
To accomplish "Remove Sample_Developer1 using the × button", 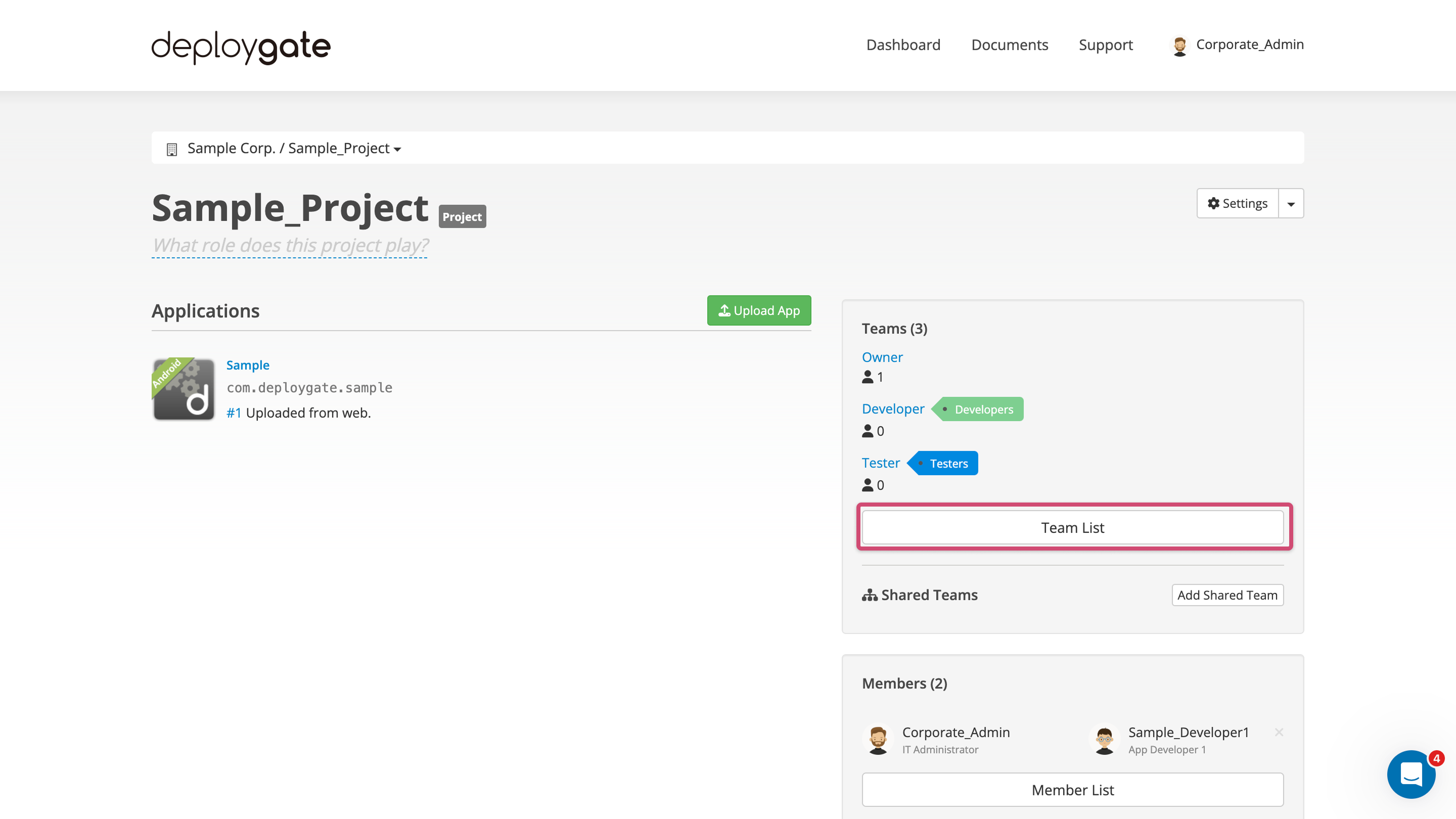I will (1279, 732).
